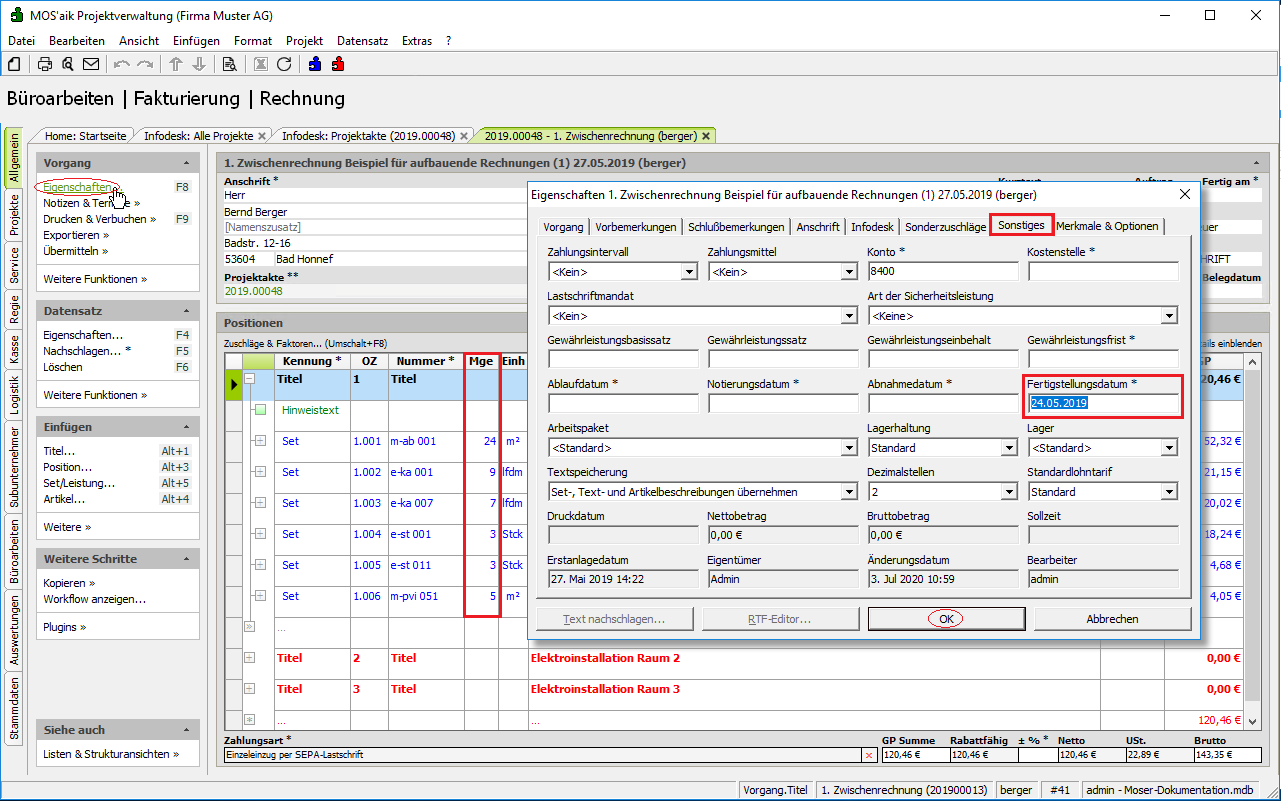
Task: Click the new document toolbar icon
Action: (14, 64)
